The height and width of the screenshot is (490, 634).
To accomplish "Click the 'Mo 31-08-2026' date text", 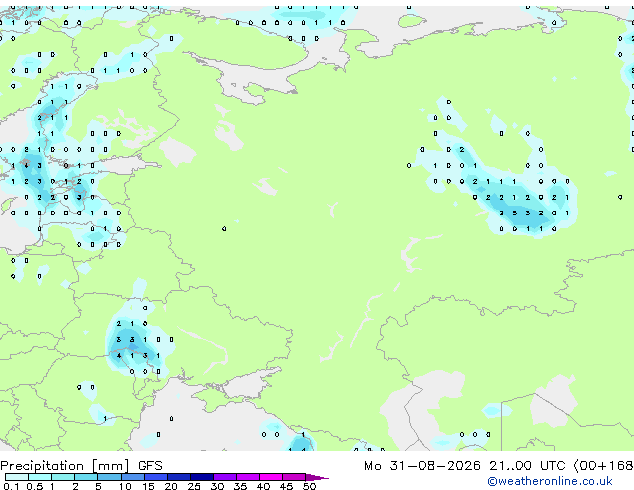I will point(422,466).
